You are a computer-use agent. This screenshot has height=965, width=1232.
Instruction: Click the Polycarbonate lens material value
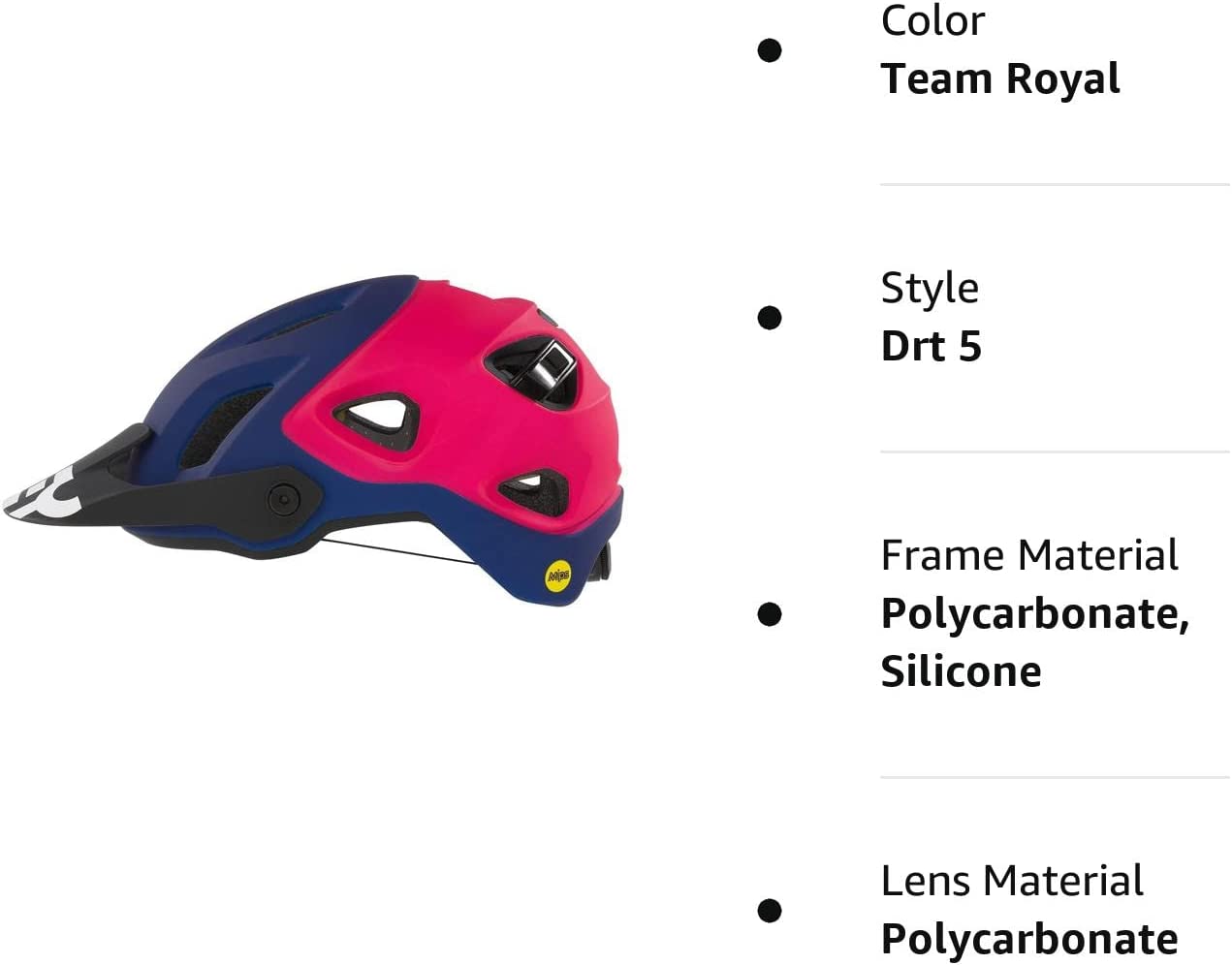click(x=1029, y=939)
